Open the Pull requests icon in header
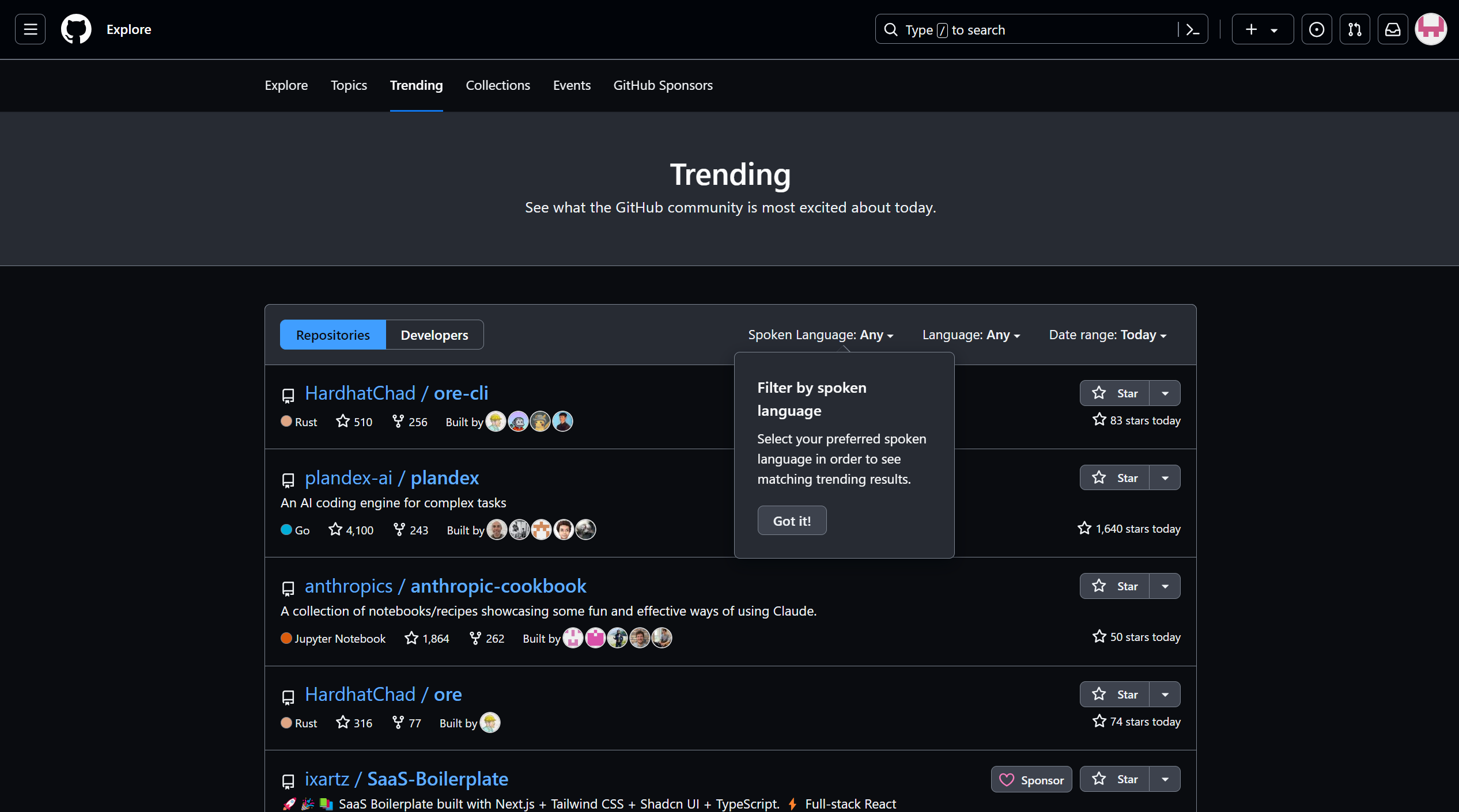The image size is (1459, 812). click(1354, 29)
